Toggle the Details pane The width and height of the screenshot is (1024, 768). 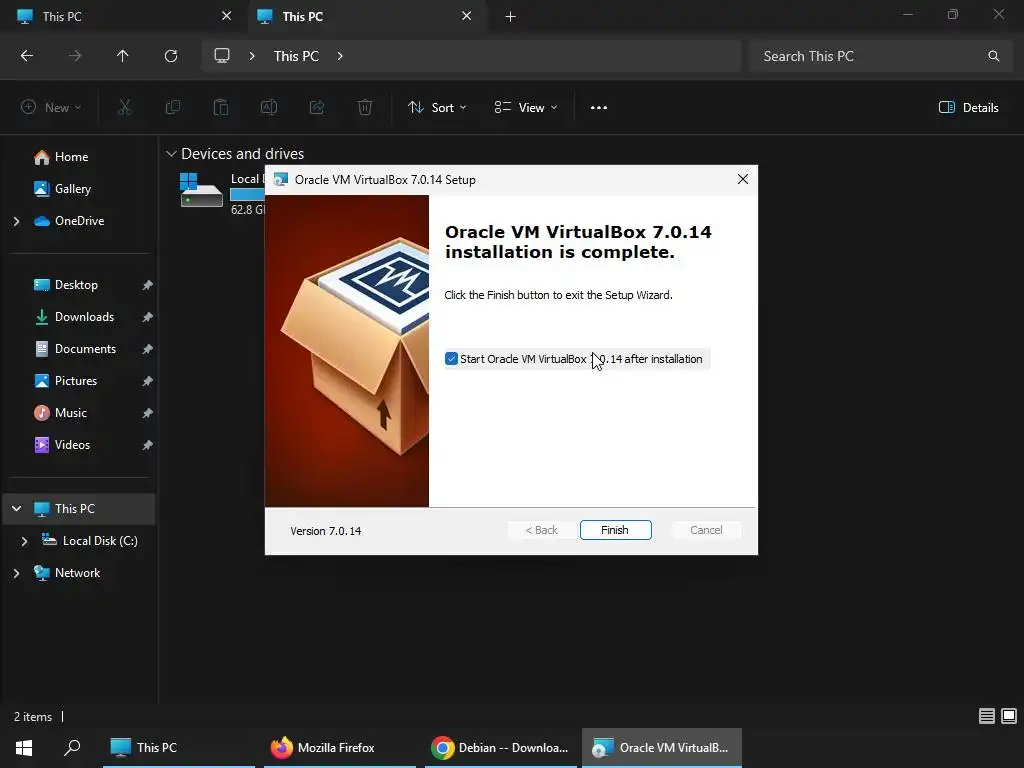(968, 107)
